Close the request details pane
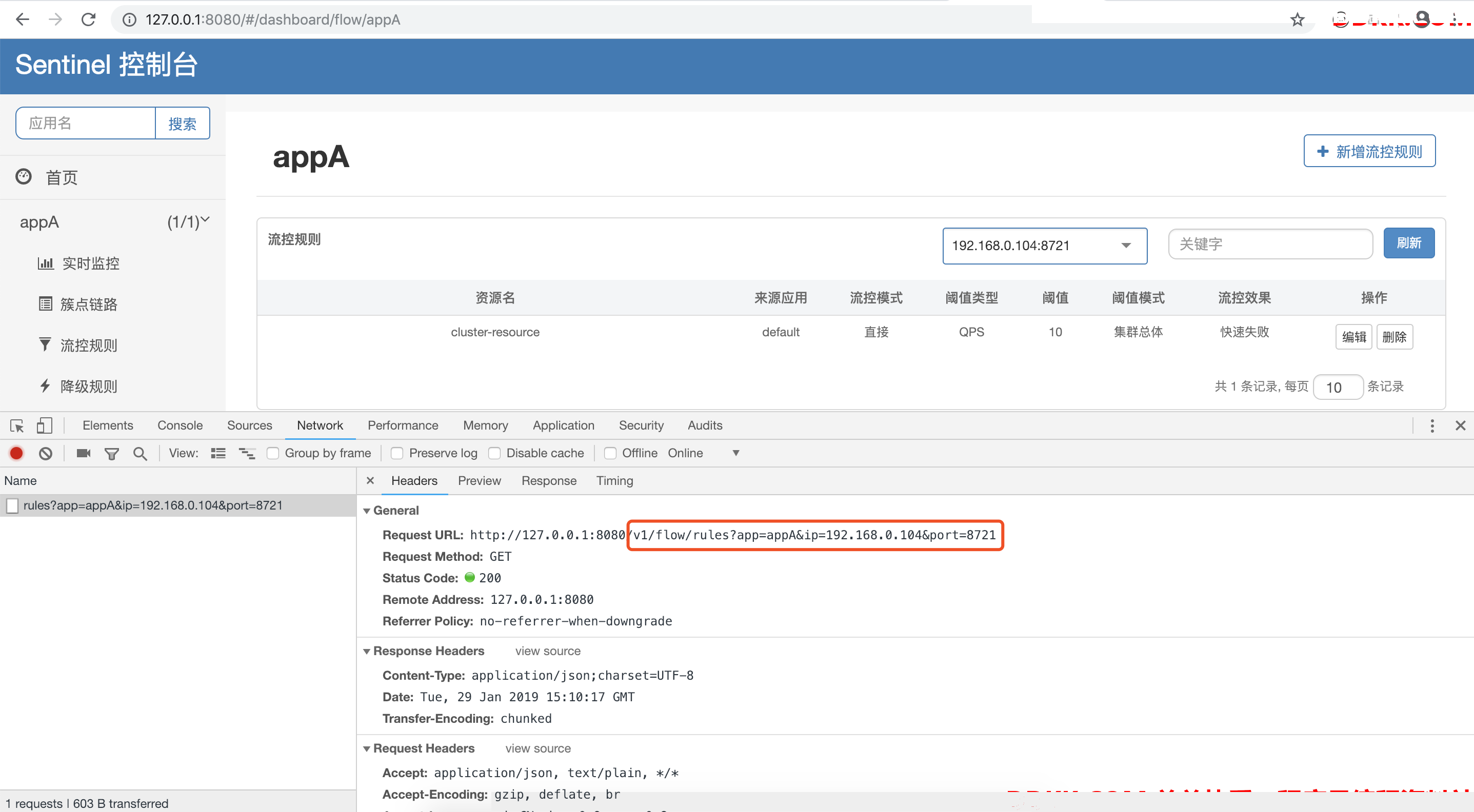 (370, 480)
